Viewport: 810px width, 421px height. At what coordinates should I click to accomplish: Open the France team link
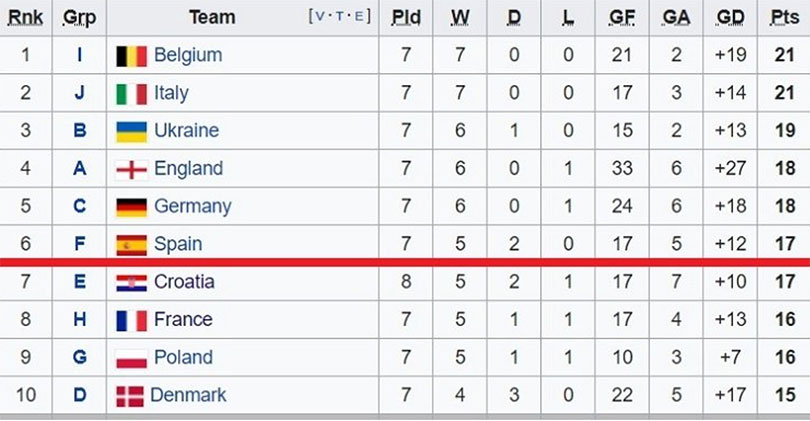183,319
